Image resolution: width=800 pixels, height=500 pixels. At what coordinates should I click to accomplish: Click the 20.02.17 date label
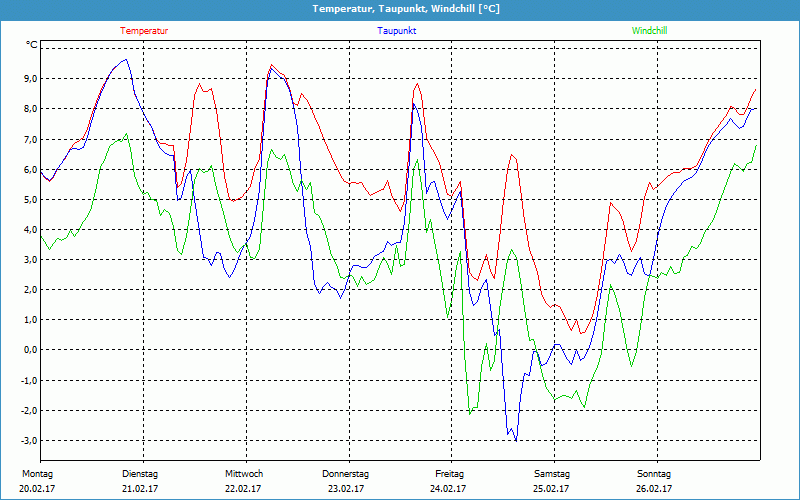[37, 489]
